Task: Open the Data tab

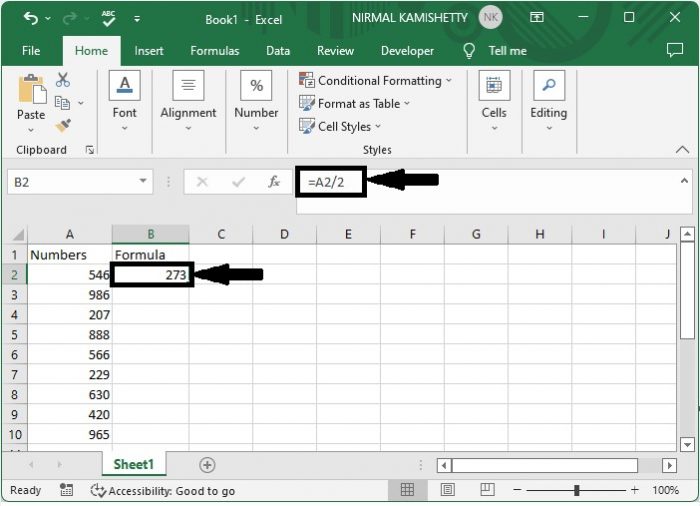Action: click(x=278, y=51)
